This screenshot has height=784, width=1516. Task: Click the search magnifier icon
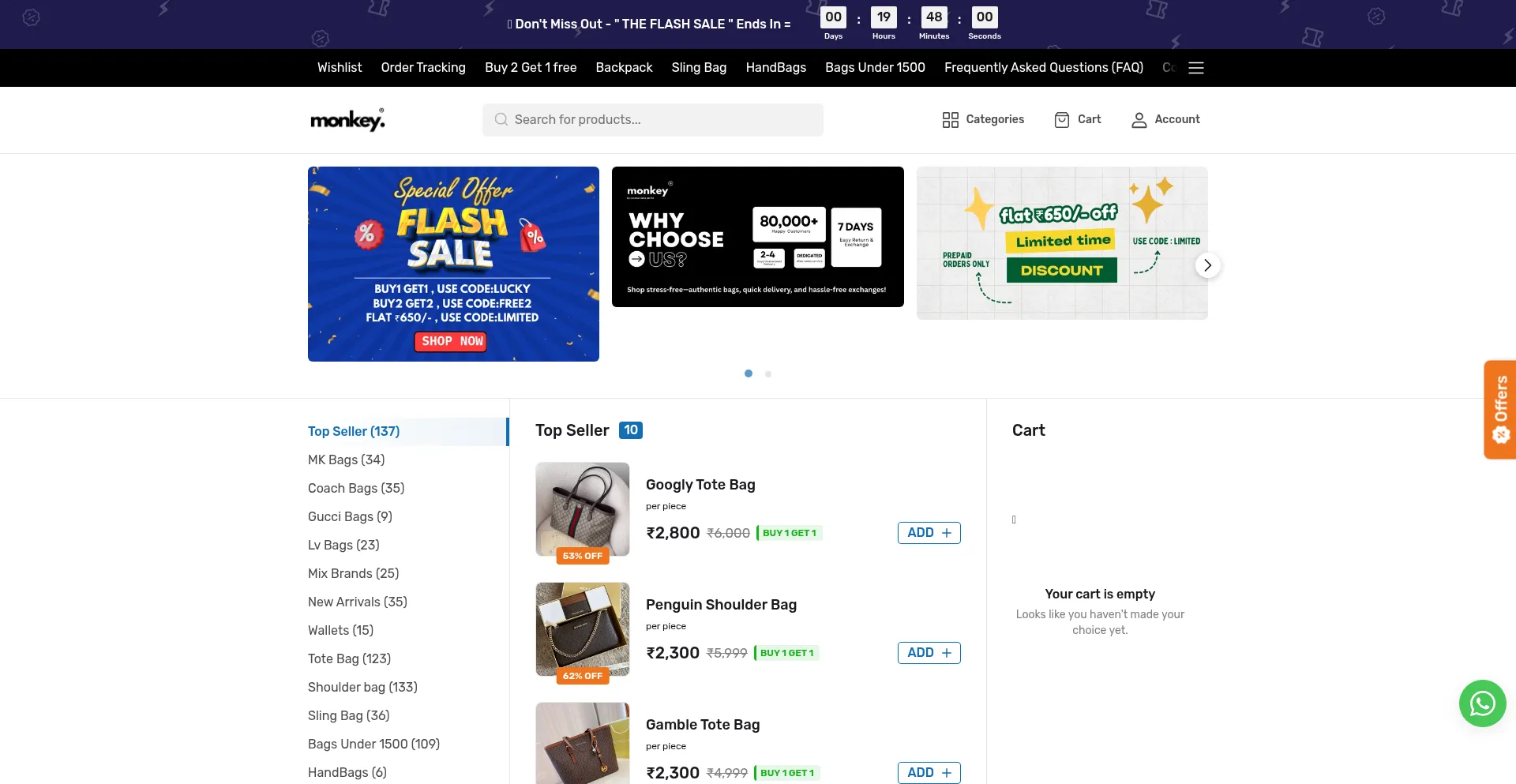tap(501, 120)
